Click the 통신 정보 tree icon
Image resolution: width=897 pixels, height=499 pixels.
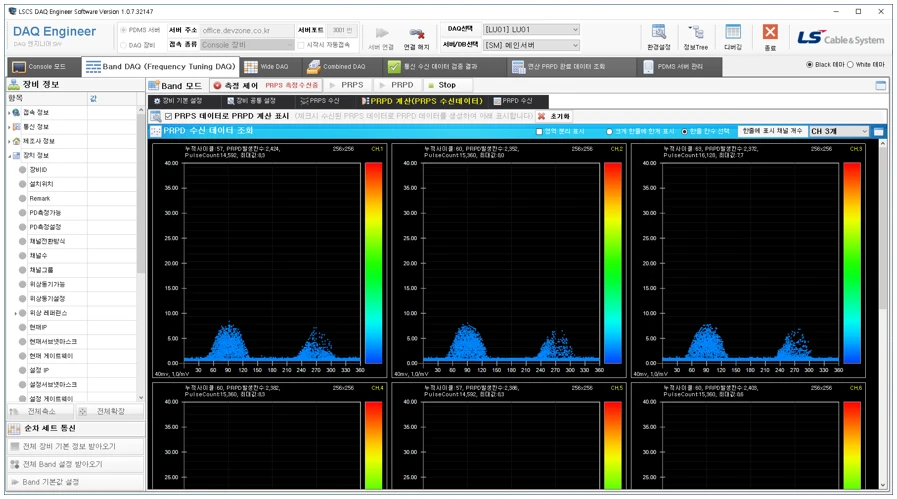[x=17, y=127]
